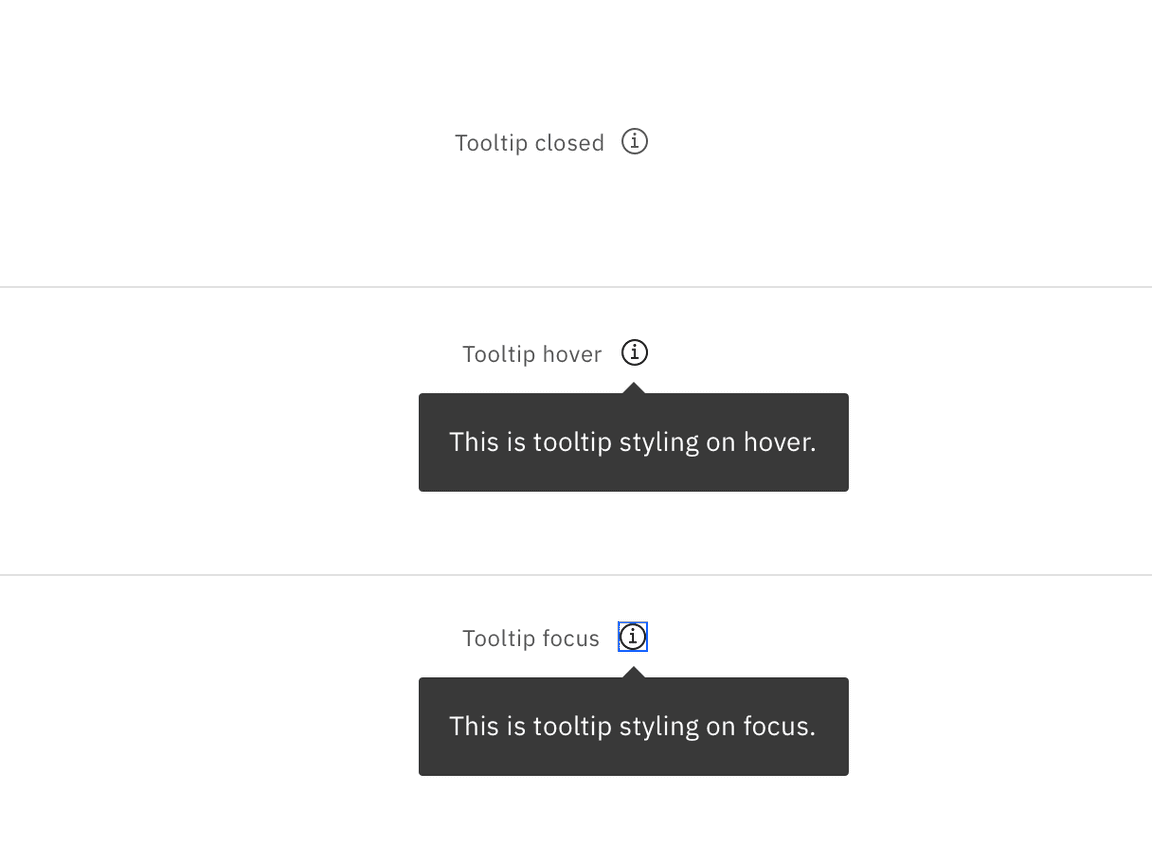Screen dimensions: 1152x864
Task: Click the caret arrow above the focus tooltip
Action: click(x=634, y=673)
